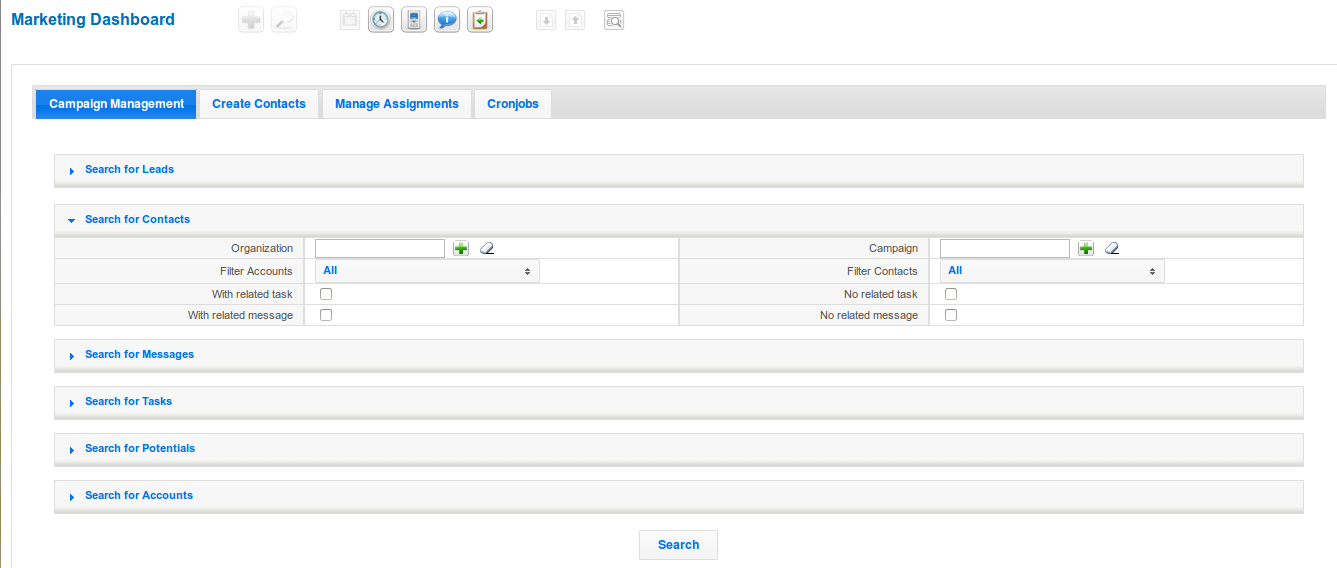Open the Manage Assignments tab
The image size is (1337, 568).
(396, 104)
